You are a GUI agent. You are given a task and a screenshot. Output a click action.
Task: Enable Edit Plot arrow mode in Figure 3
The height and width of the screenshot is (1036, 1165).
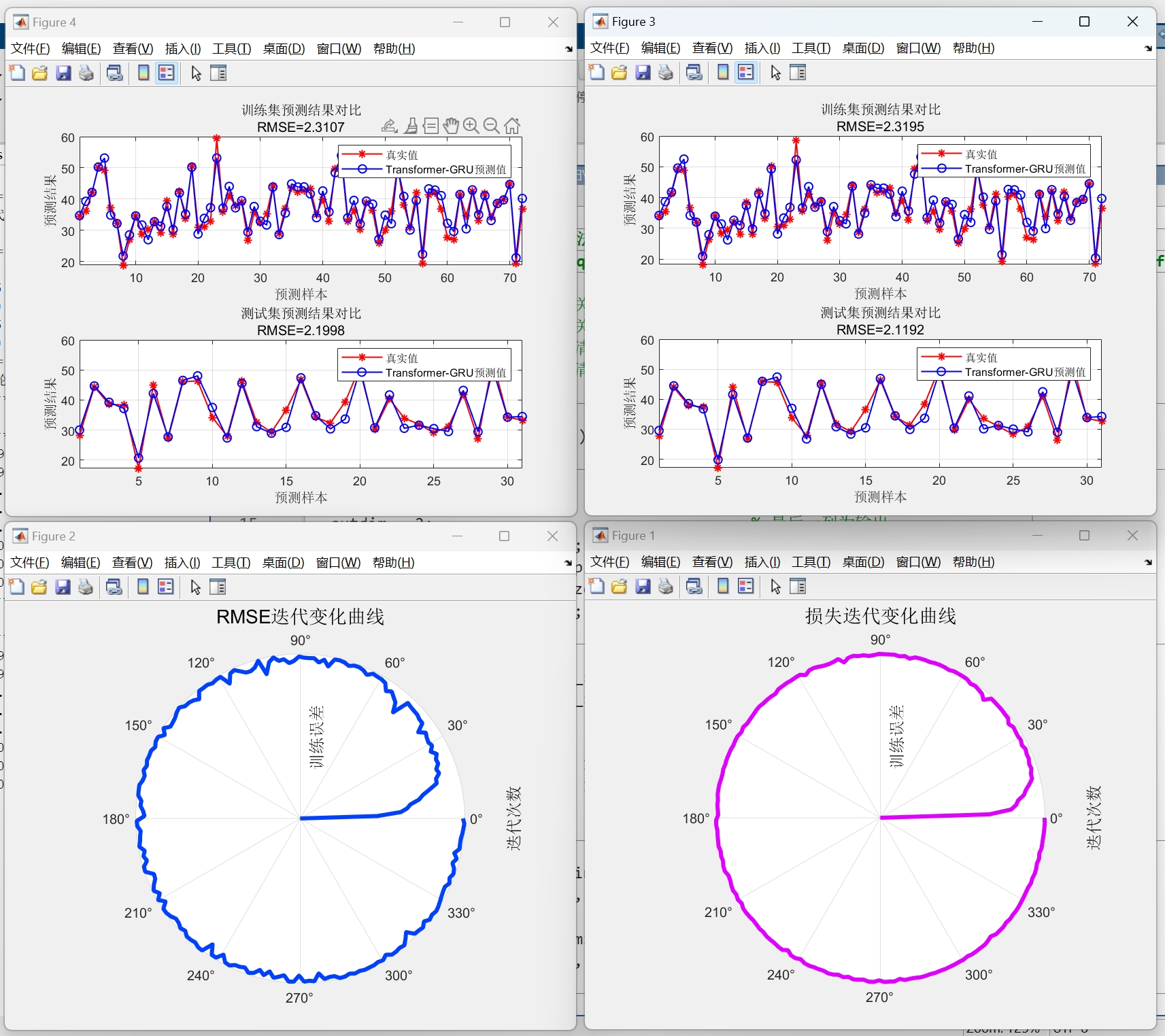775,72
